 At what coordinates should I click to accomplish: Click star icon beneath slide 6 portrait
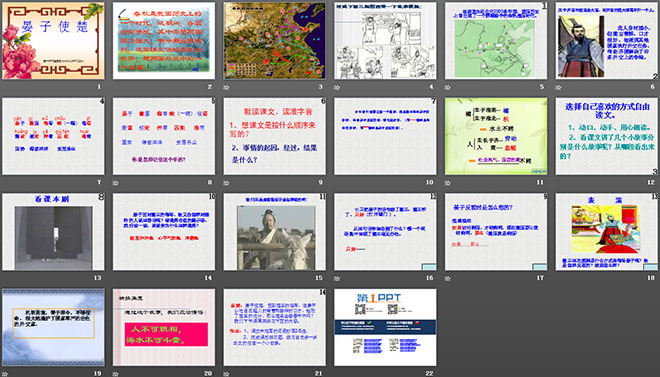[x=559, y=88]
